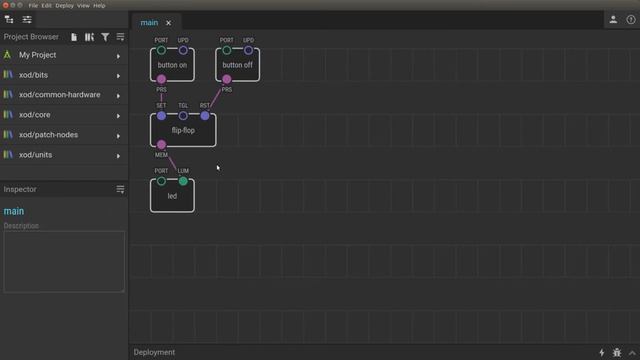Click SET pin on flip-flop

tap(161, 116)
